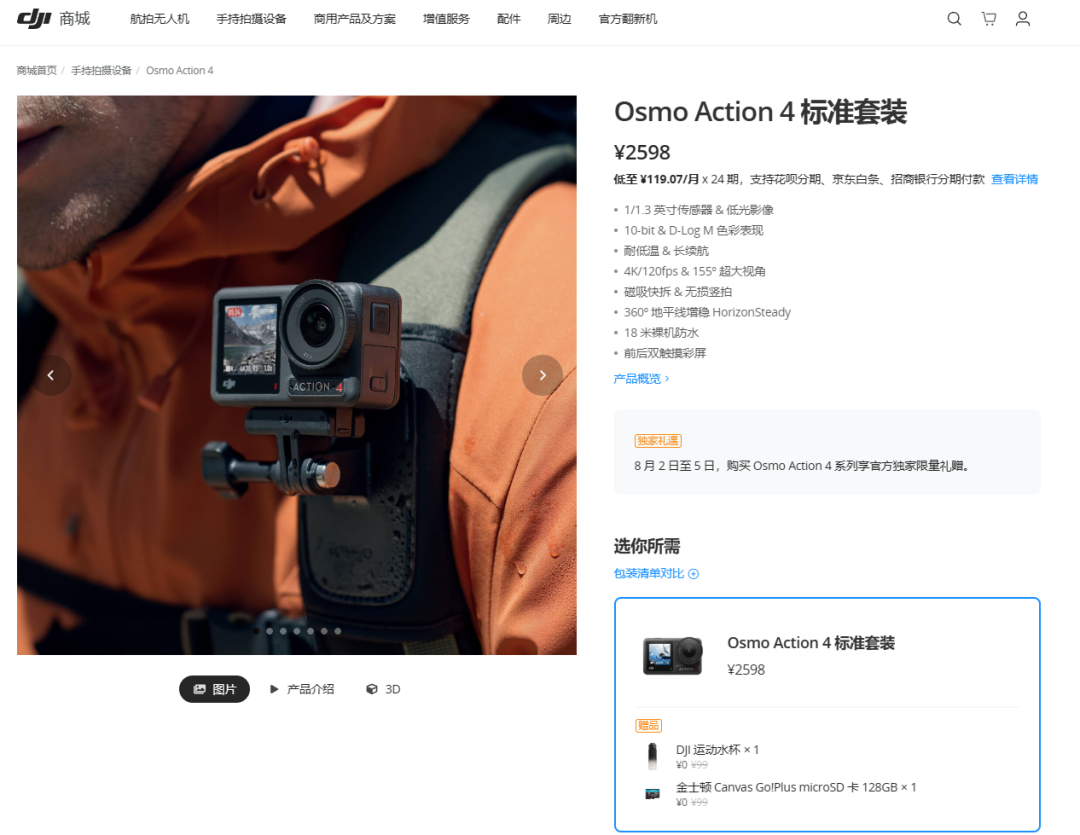Open the 航拍无人机 menu
This screenshot has height=835, width=1080.
[x=160, y=19]
